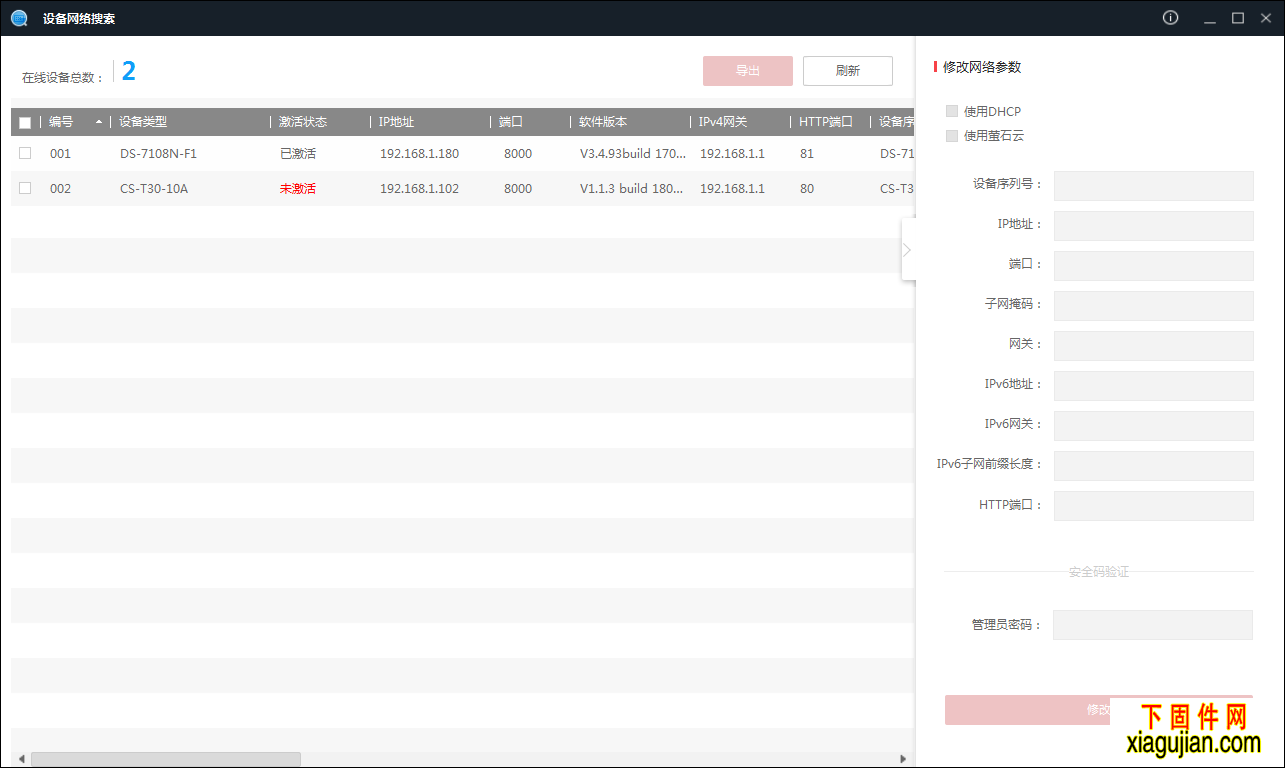Sort by HTTP端口 column header

(x=826, y=122)
